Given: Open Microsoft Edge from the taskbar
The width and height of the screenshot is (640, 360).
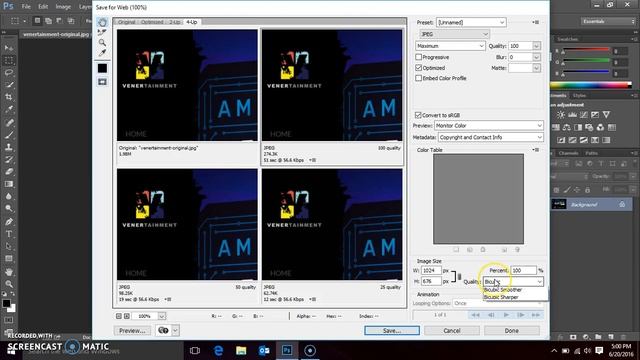Looking at the screenshot, I should tap(218, 350).
